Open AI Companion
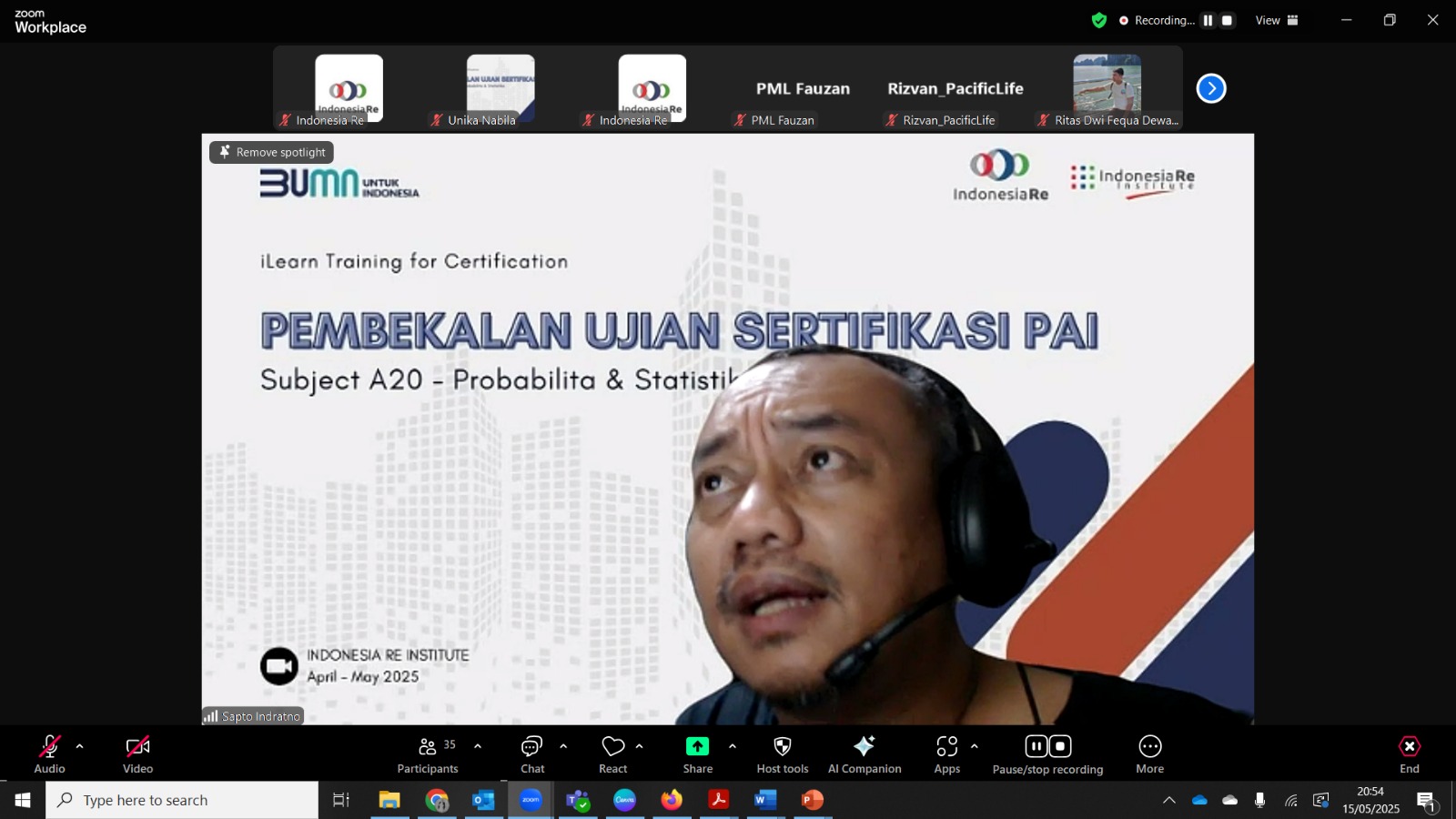This screenshot has width=1456, height=819. click(x=864, y=754)
